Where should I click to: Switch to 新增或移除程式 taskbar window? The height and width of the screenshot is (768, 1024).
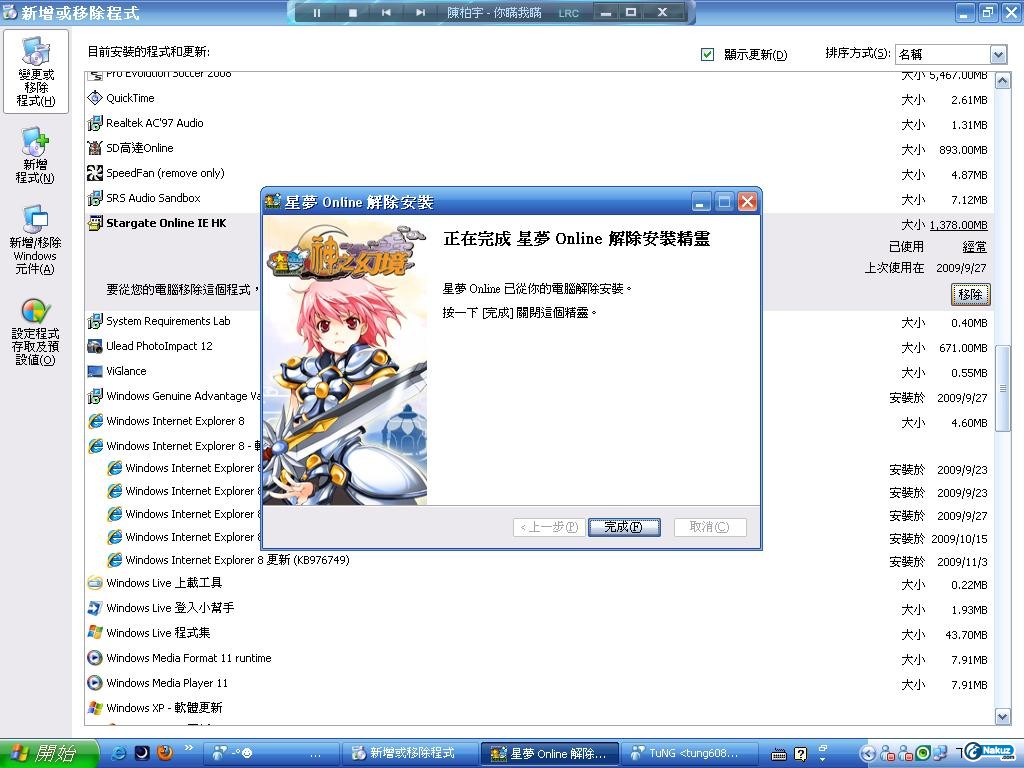[411, 754]
